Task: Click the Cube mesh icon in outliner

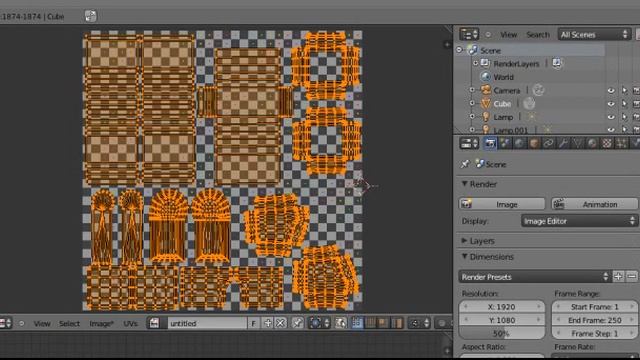Action: point(485,104)
